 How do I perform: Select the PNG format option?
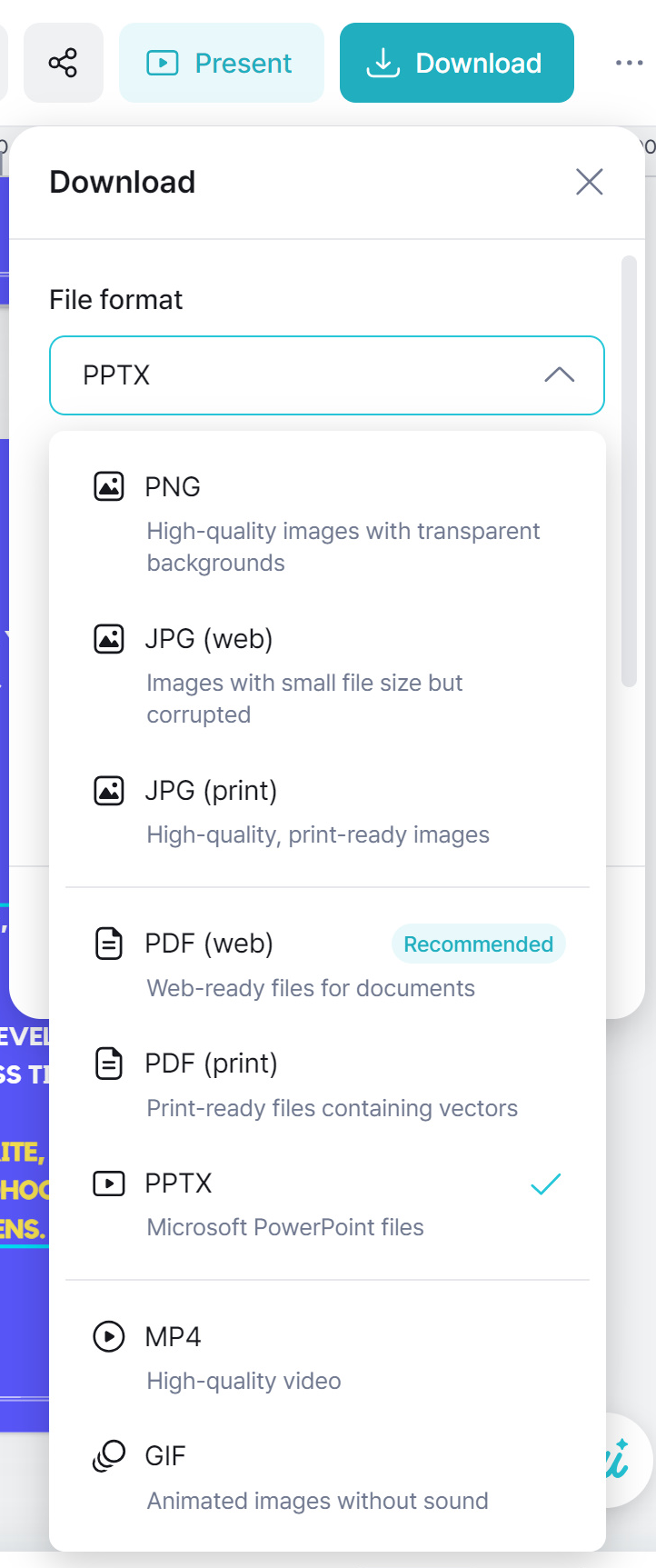coord(173,487)
